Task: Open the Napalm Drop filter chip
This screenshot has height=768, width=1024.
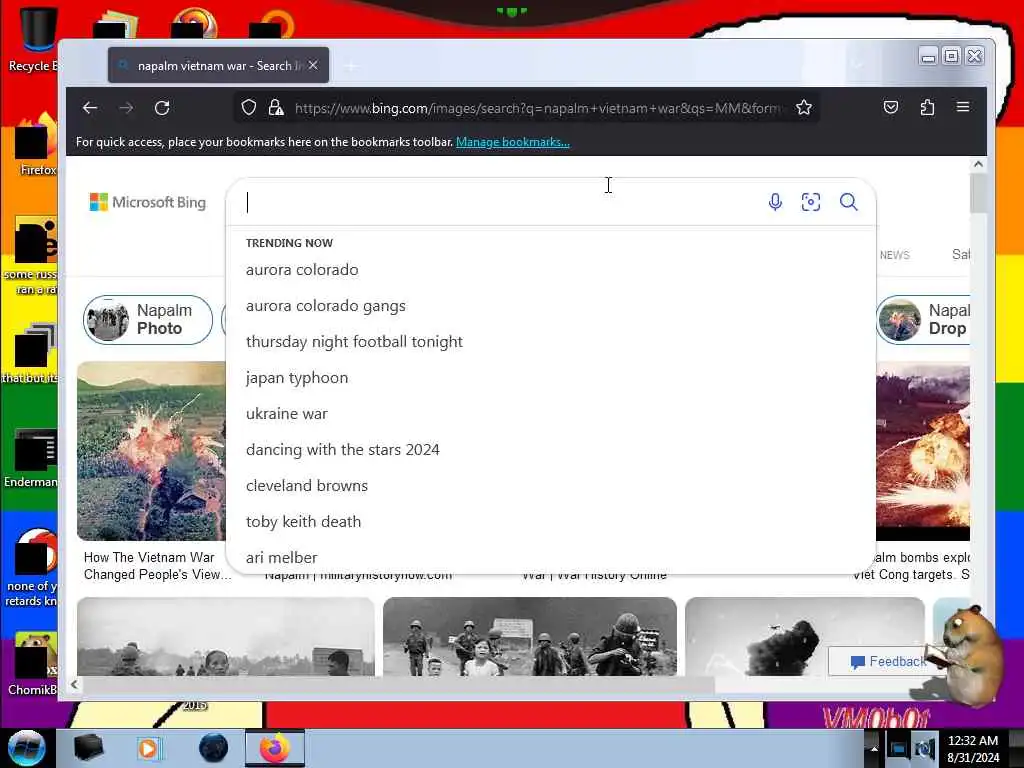Action: [923, 319]
